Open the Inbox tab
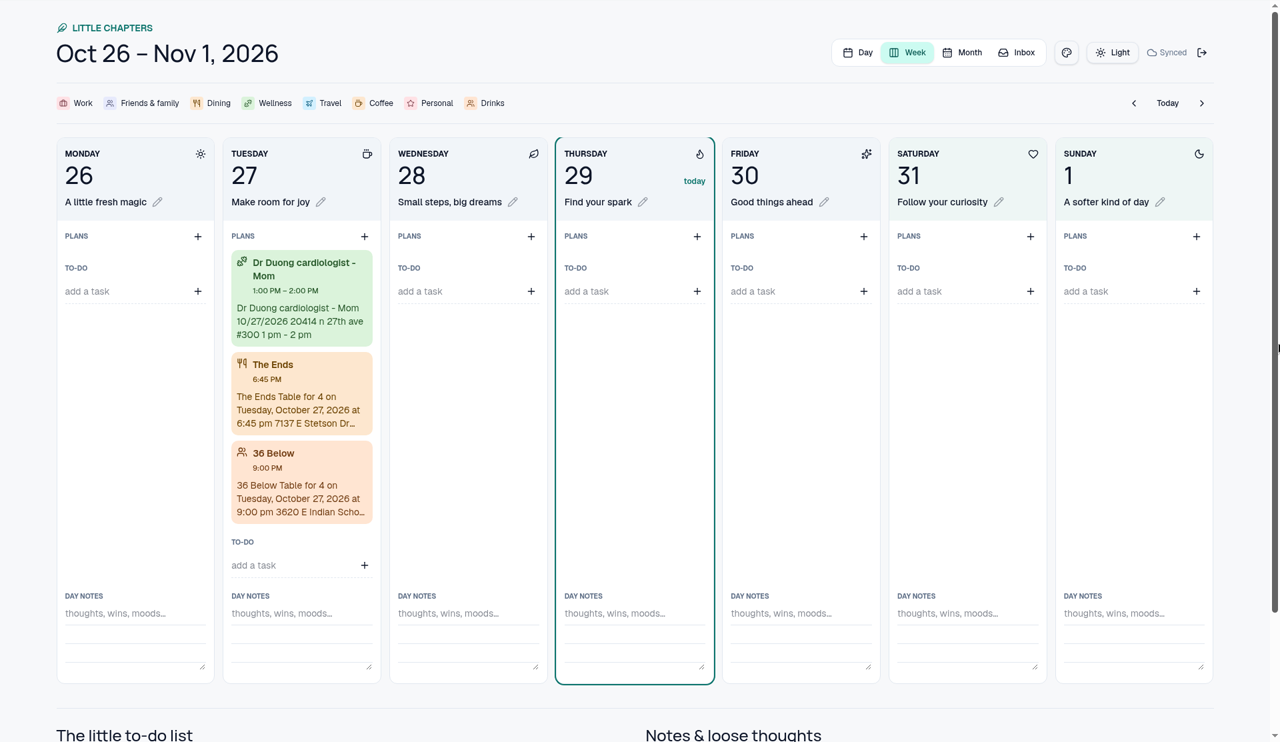 tap(1017, 53)
